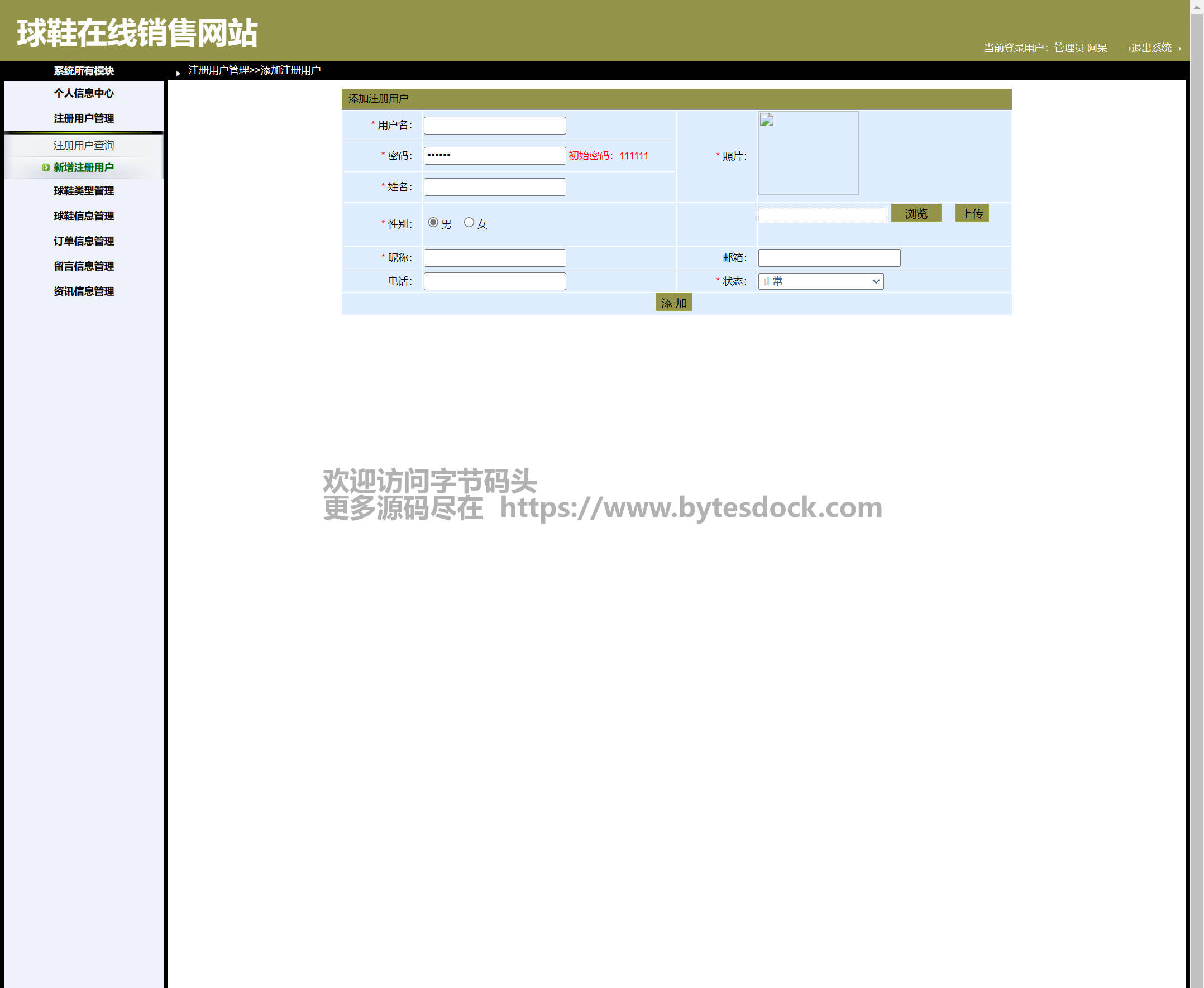
Task: Open the 注册用户查询 submenu item
Action: pyautogui.click(x=84, y=146)
